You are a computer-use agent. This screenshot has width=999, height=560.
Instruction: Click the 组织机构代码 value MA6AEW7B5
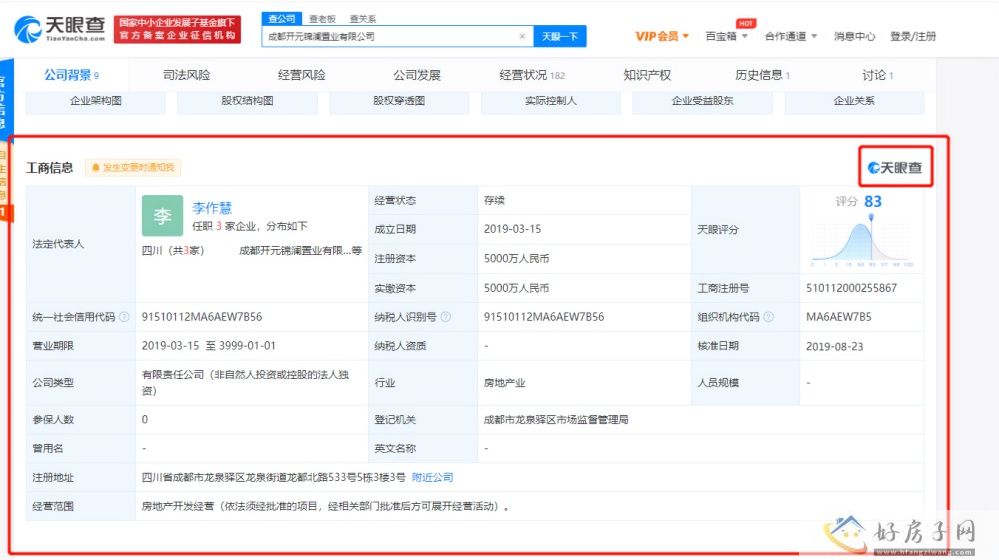(x=838, y=317)
